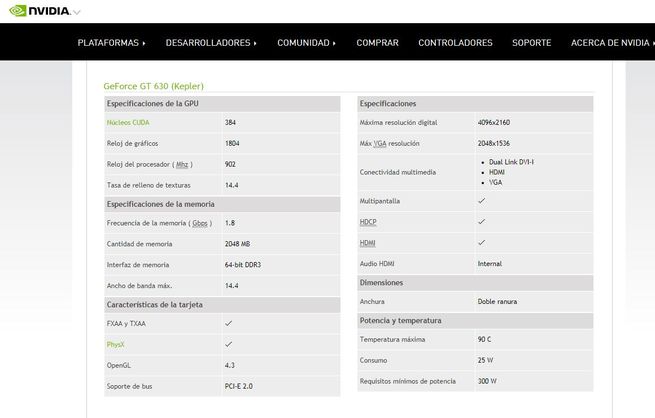Click the Gbps abbreviation
The width and height of the screenshot is (655, 418).
(x=200, y=223)
